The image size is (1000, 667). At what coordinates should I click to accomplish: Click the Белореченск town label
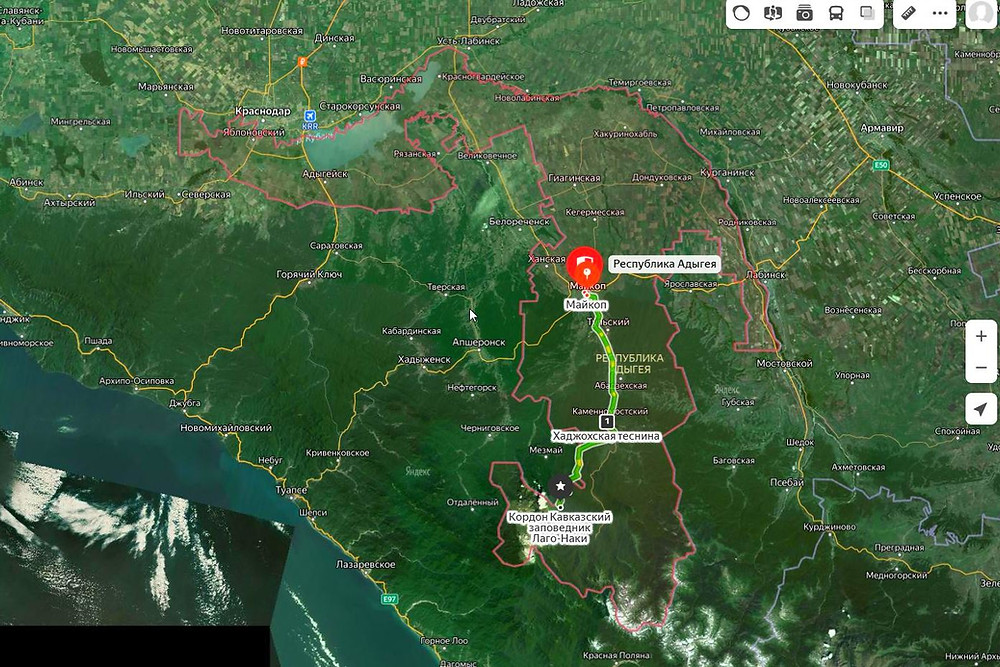[x=519, y=221]
